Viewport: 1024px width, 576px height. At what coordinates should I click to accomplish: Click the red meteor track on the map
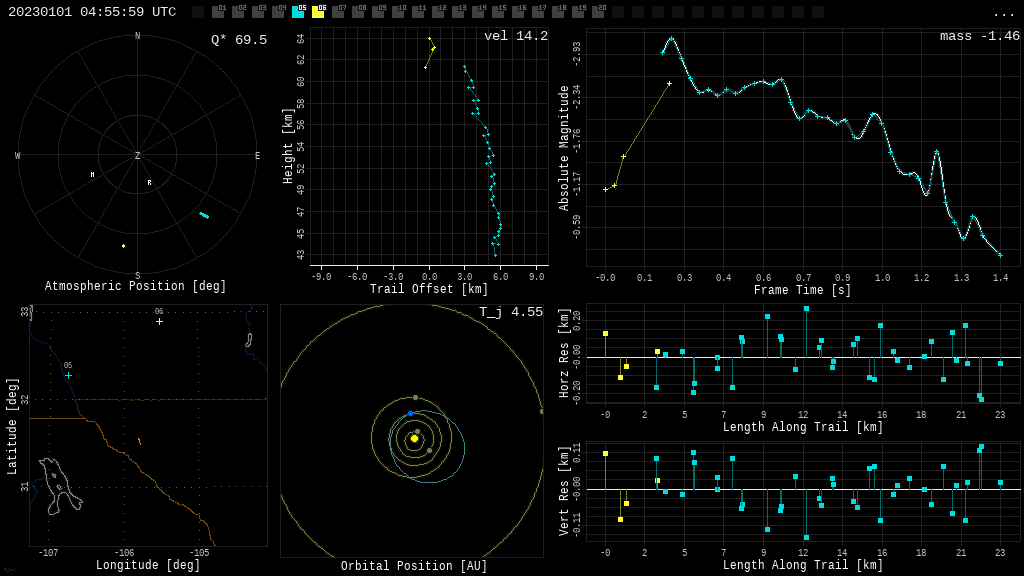tap(139, 441)
